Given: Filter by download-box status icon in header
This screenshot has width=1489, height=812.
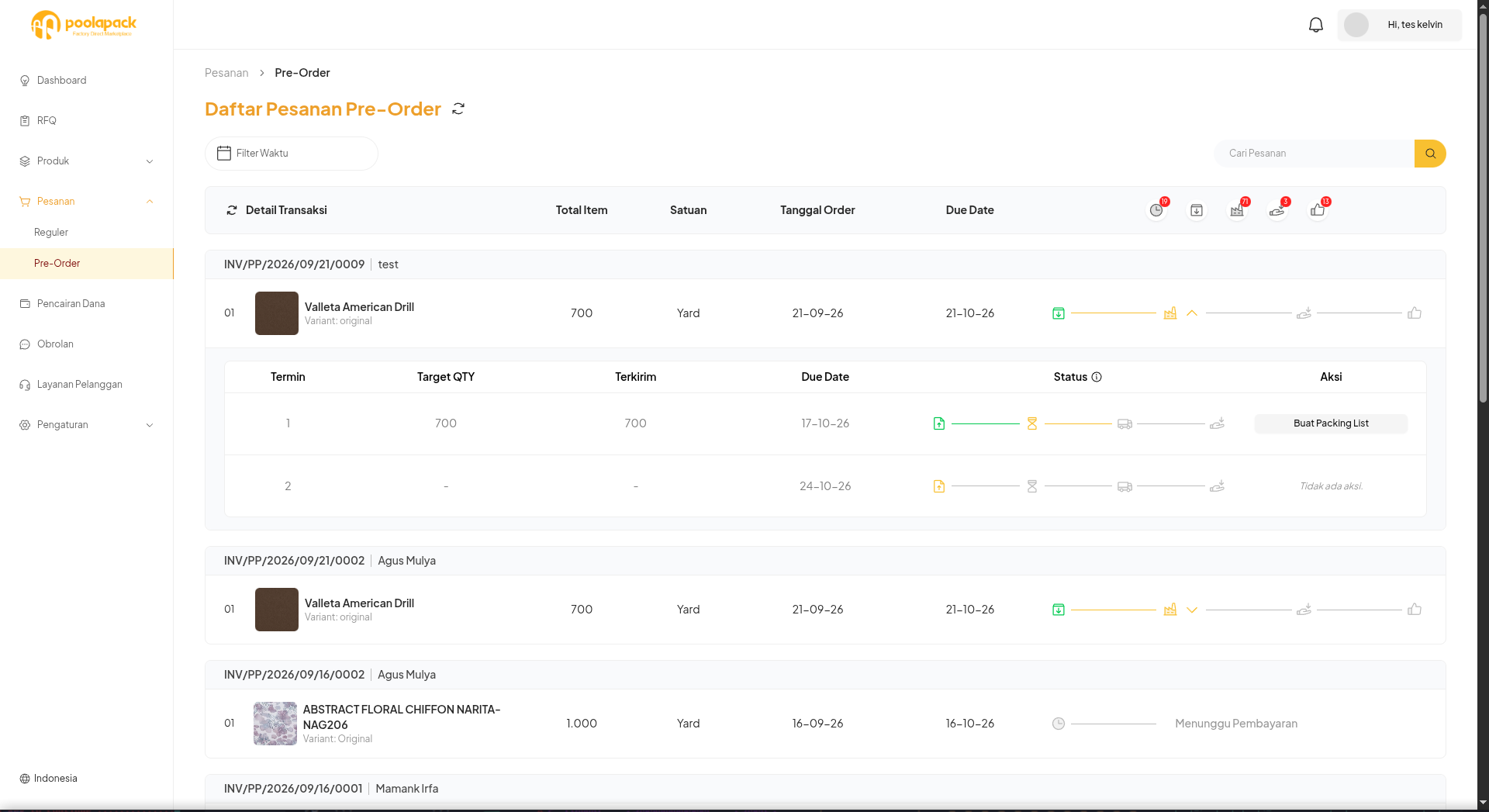Looking at the screenshot, I should 1197,210.
